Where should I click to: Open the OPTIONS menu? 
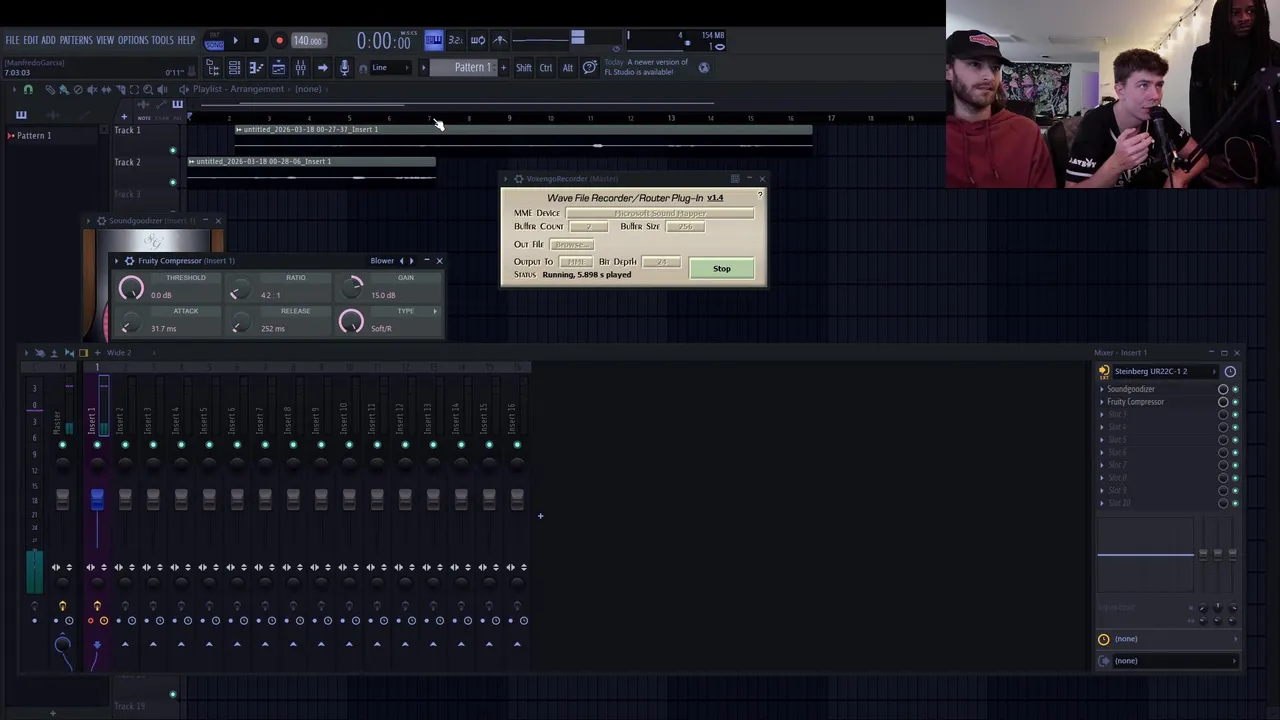point(133,40)
